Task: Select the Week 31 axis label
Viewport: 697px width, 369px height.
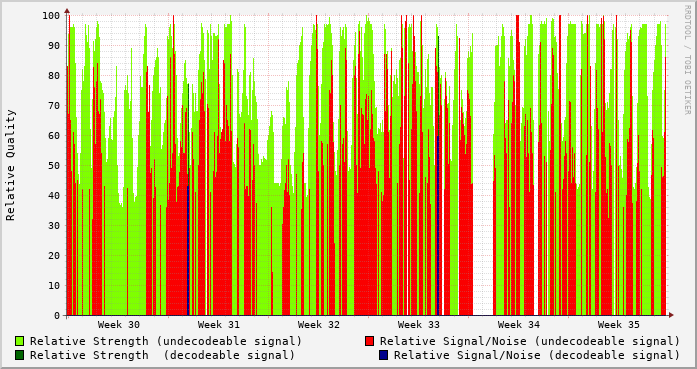Action: pos(218,325)
